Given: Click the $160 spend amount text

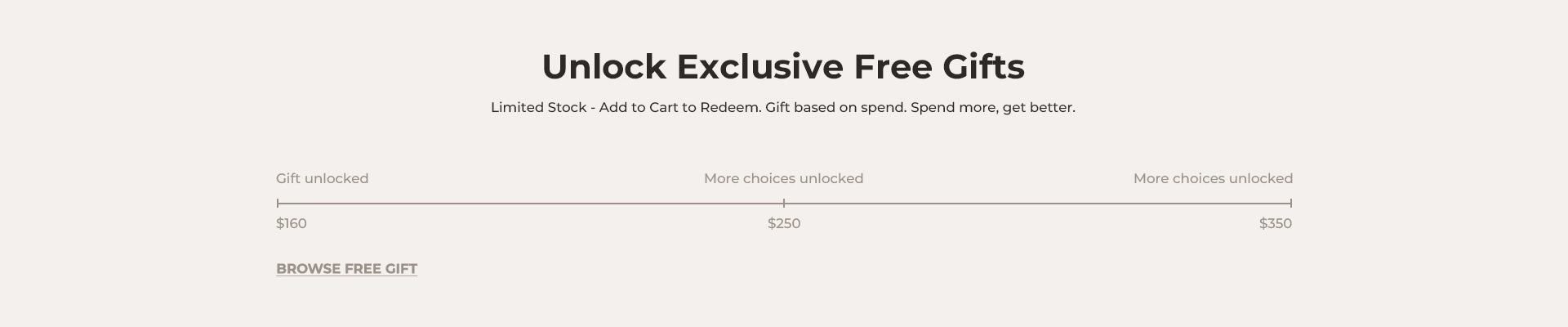Looking at the screenshot, I should pyautogui.click(x=292, y=224).
